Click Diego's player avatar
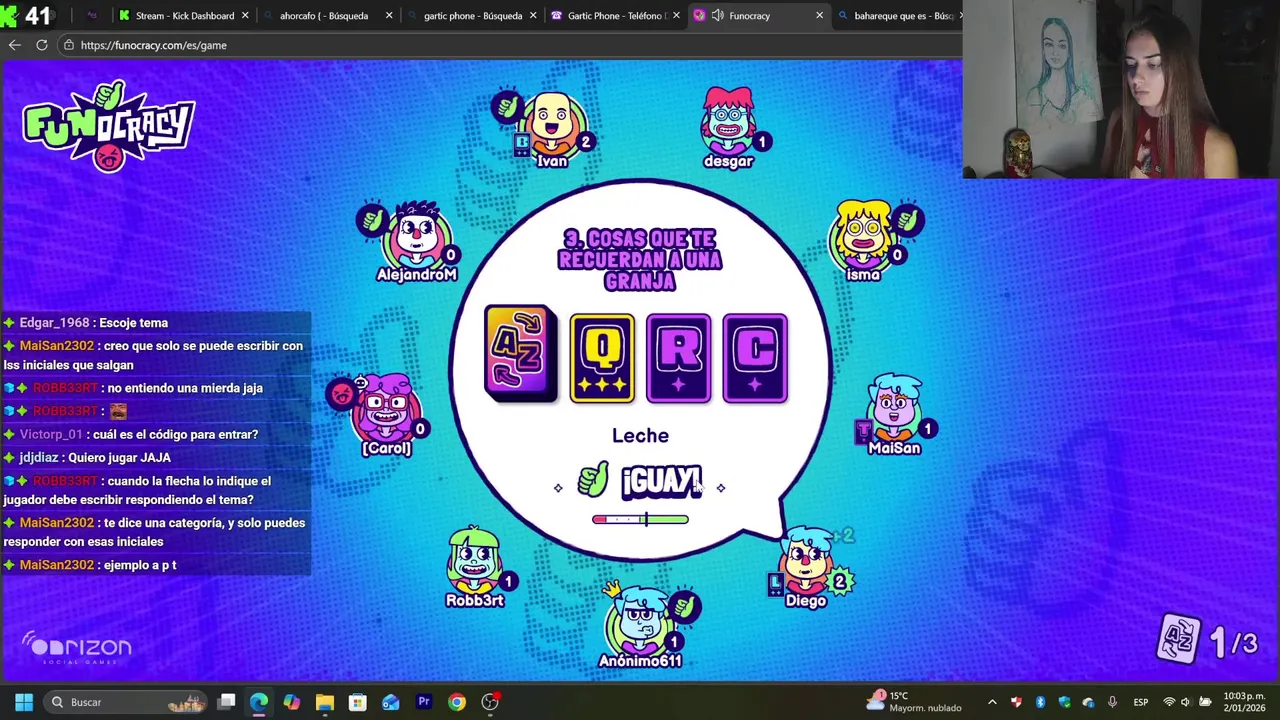1280x720 pixels. pos(806,560)
